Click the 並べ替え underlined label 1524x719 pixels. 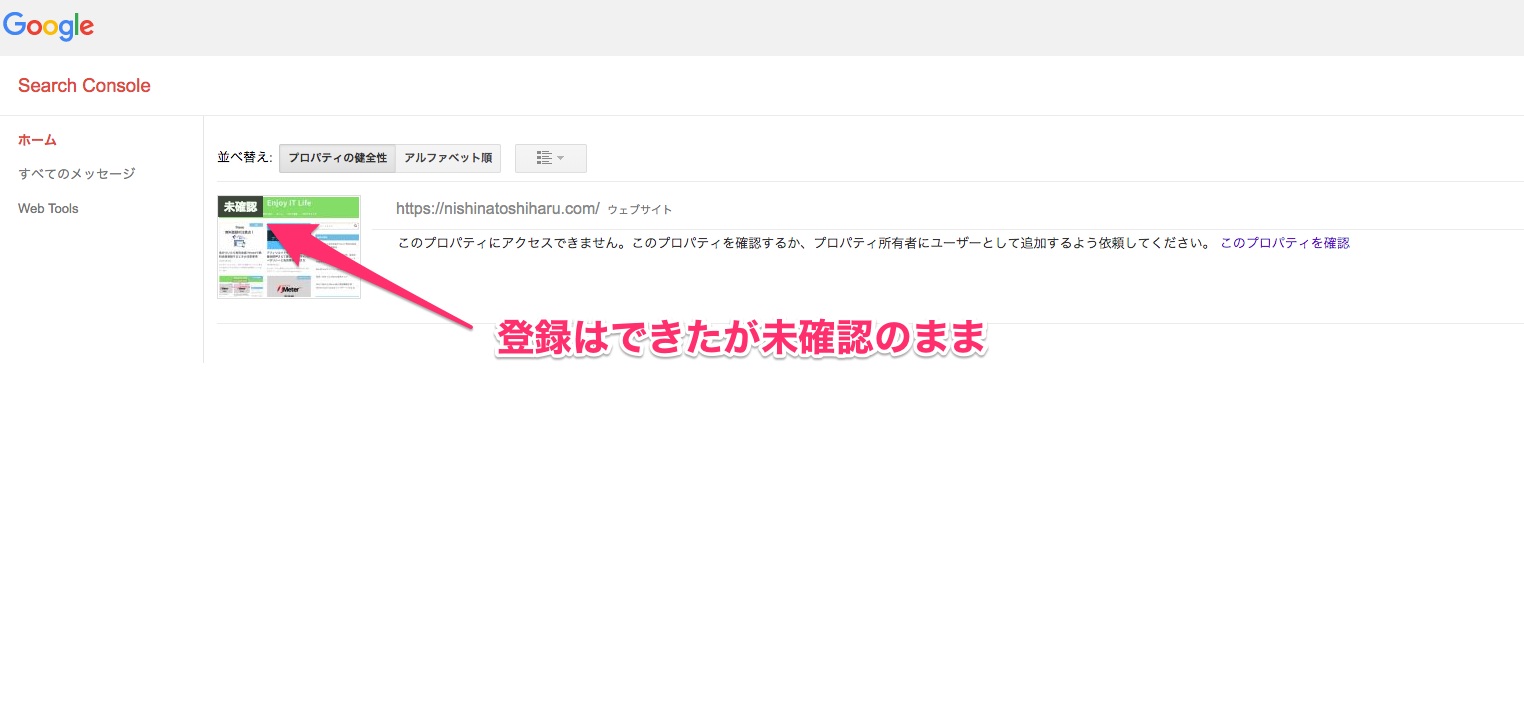pos(240,158)
